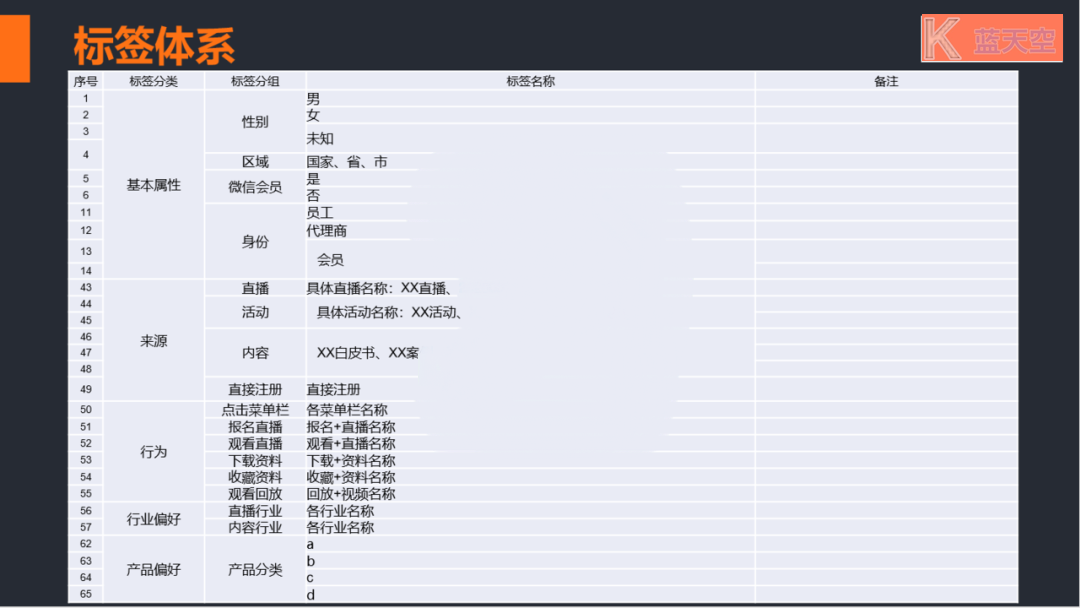Select the 标签分组 column header

pos(255,81)
